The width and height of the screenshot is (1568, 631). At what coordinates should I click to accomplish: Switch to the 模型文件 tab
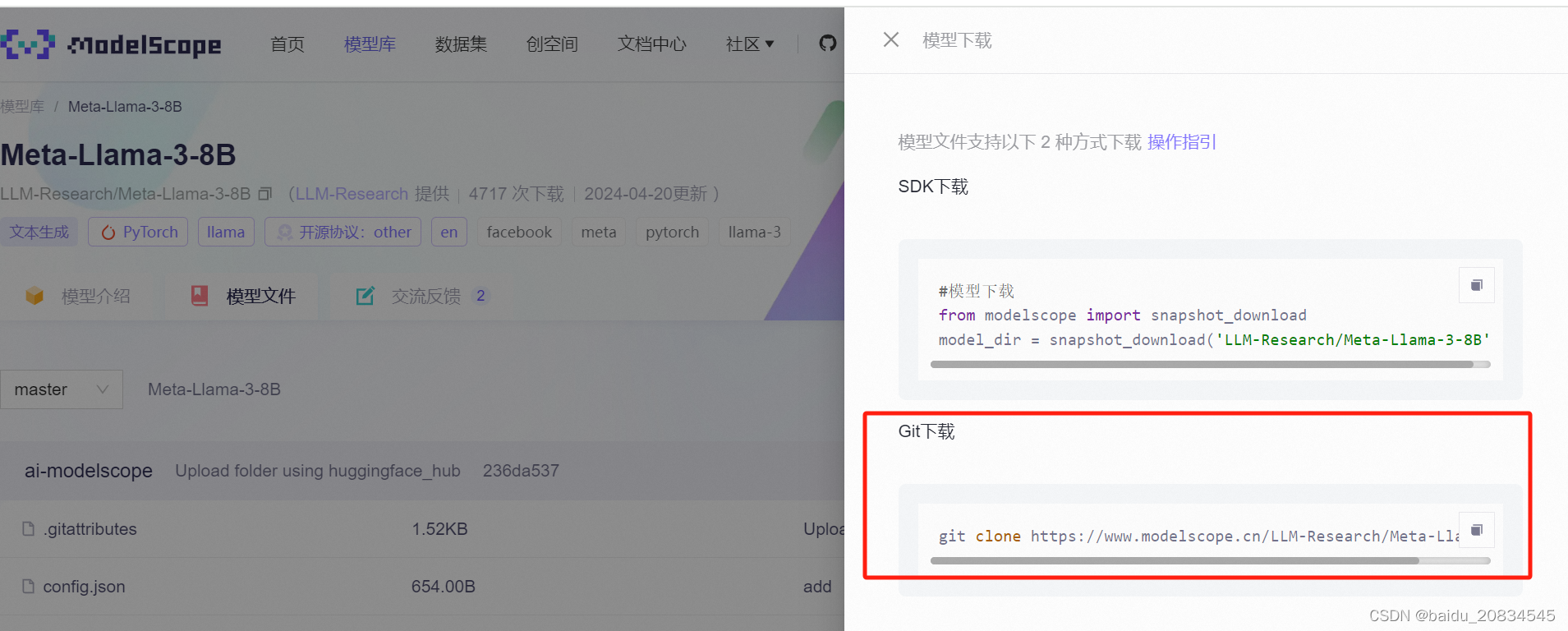click(x=243, y=296)
